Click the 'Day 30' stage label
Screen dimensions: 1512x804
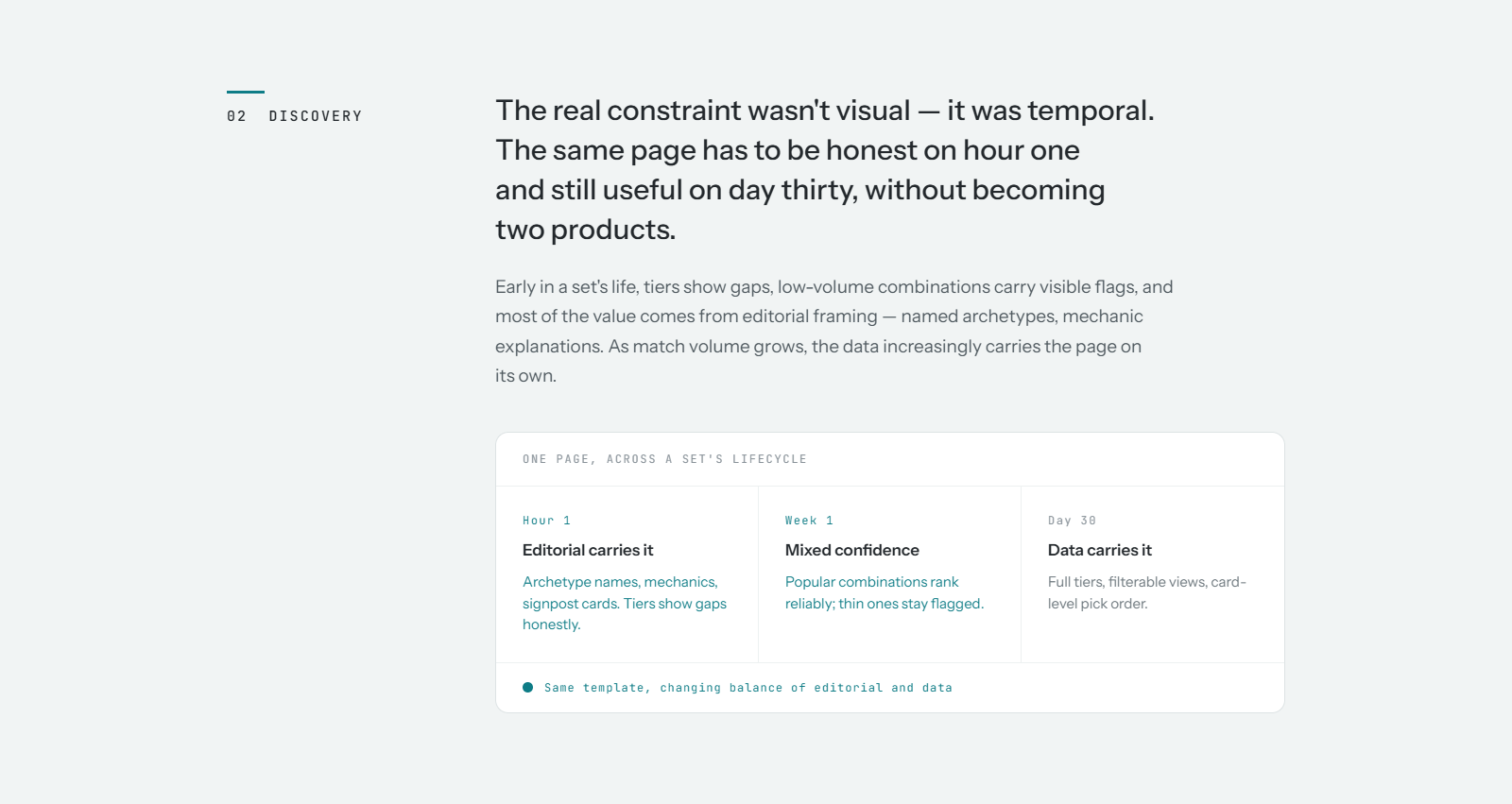coord(1072,521)
